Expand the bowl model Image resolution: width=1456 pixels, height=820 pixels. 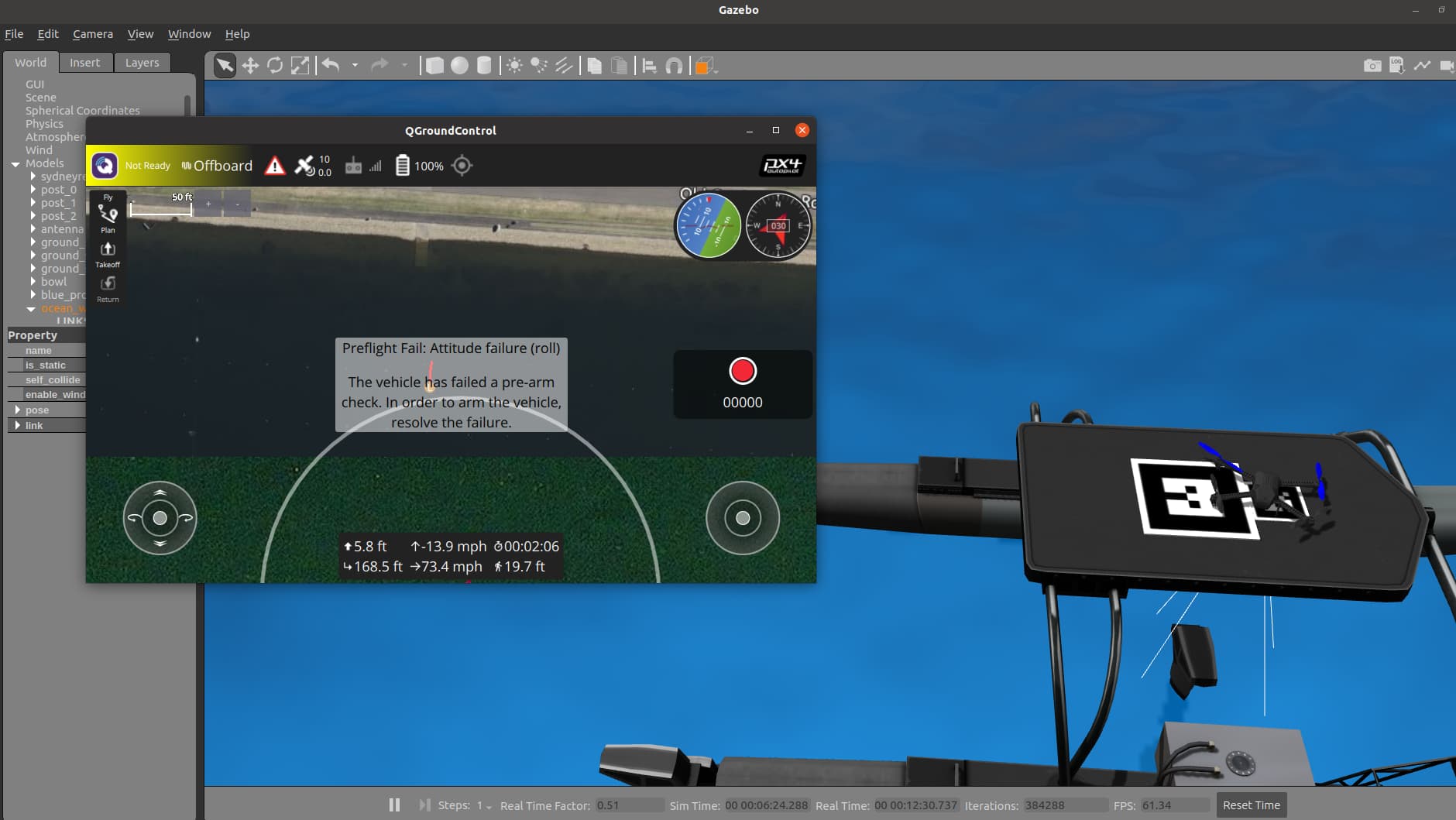33,282
